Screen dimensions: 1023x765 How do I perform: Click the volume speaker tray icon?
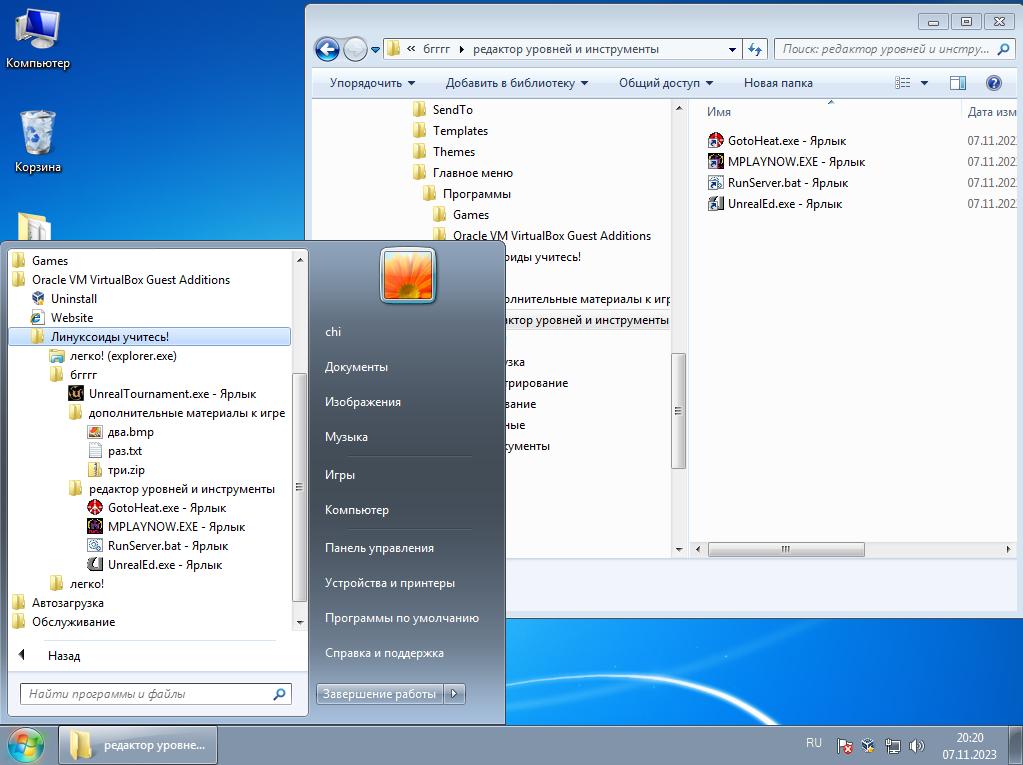coord(916,746)
